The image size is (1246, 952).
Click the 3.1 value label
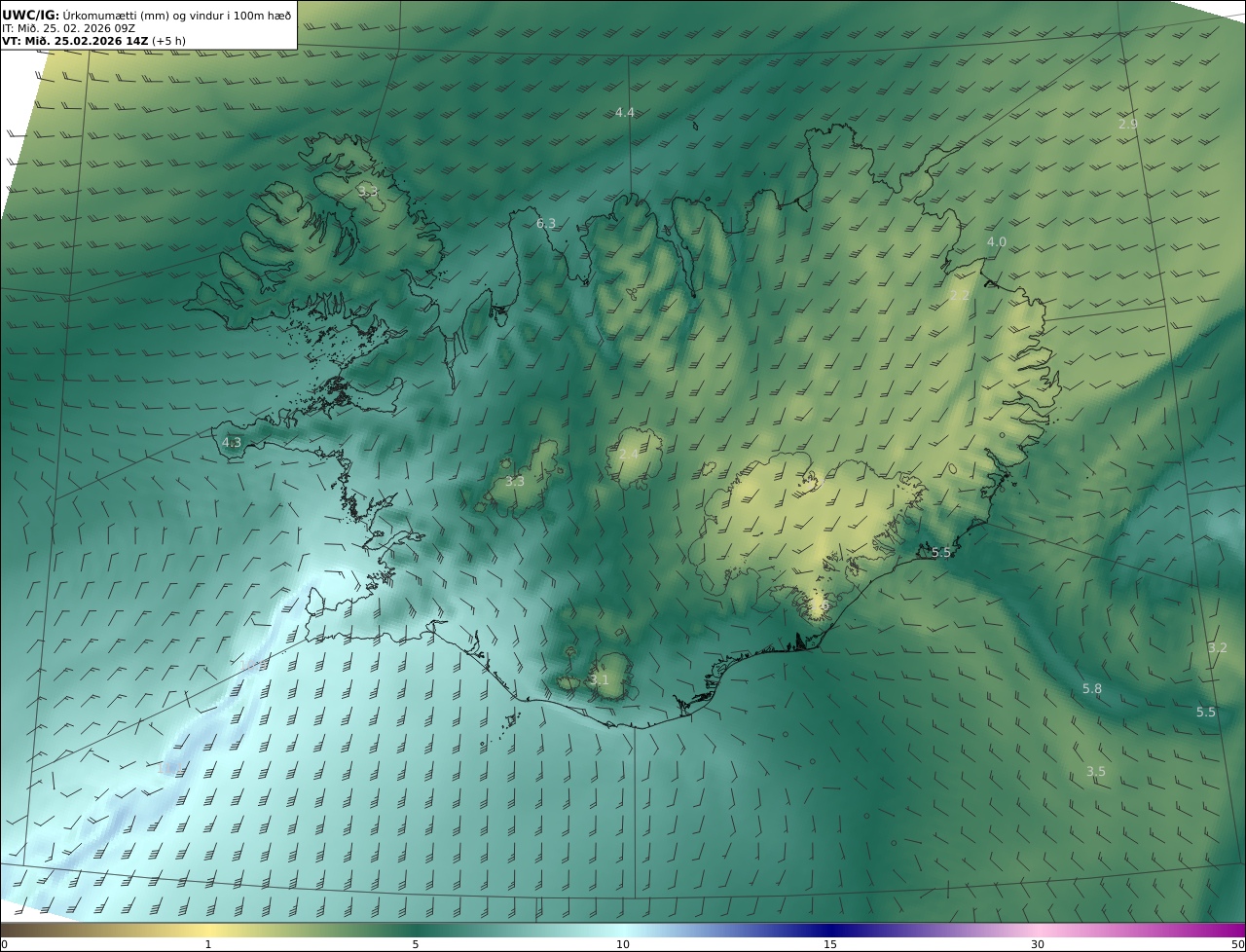[599, 680]
